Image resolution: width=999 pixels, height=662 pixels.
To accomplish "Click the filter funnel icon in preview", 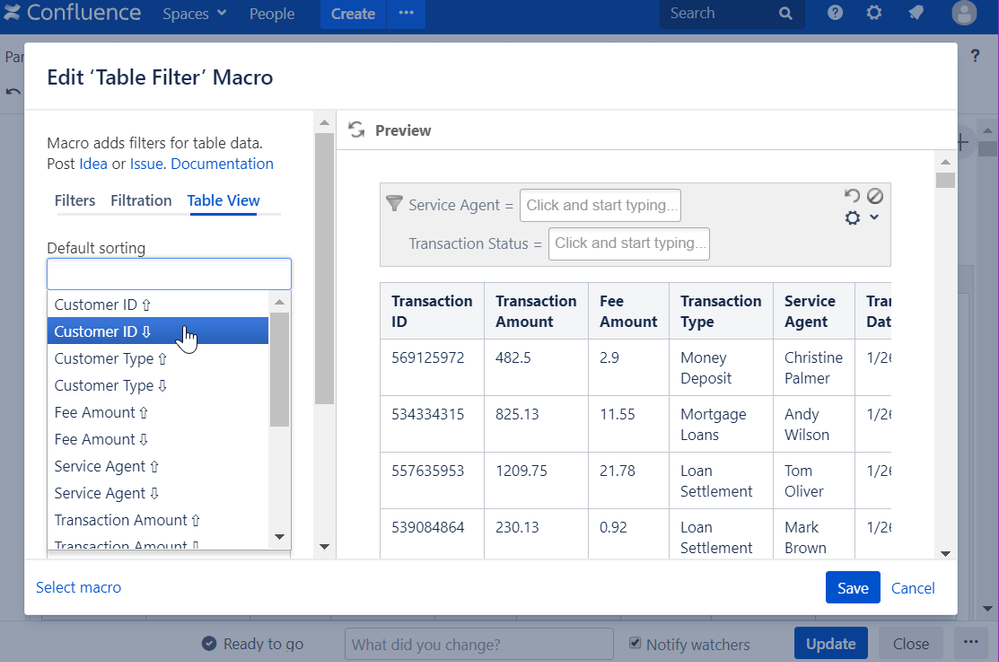I will 394,203.
